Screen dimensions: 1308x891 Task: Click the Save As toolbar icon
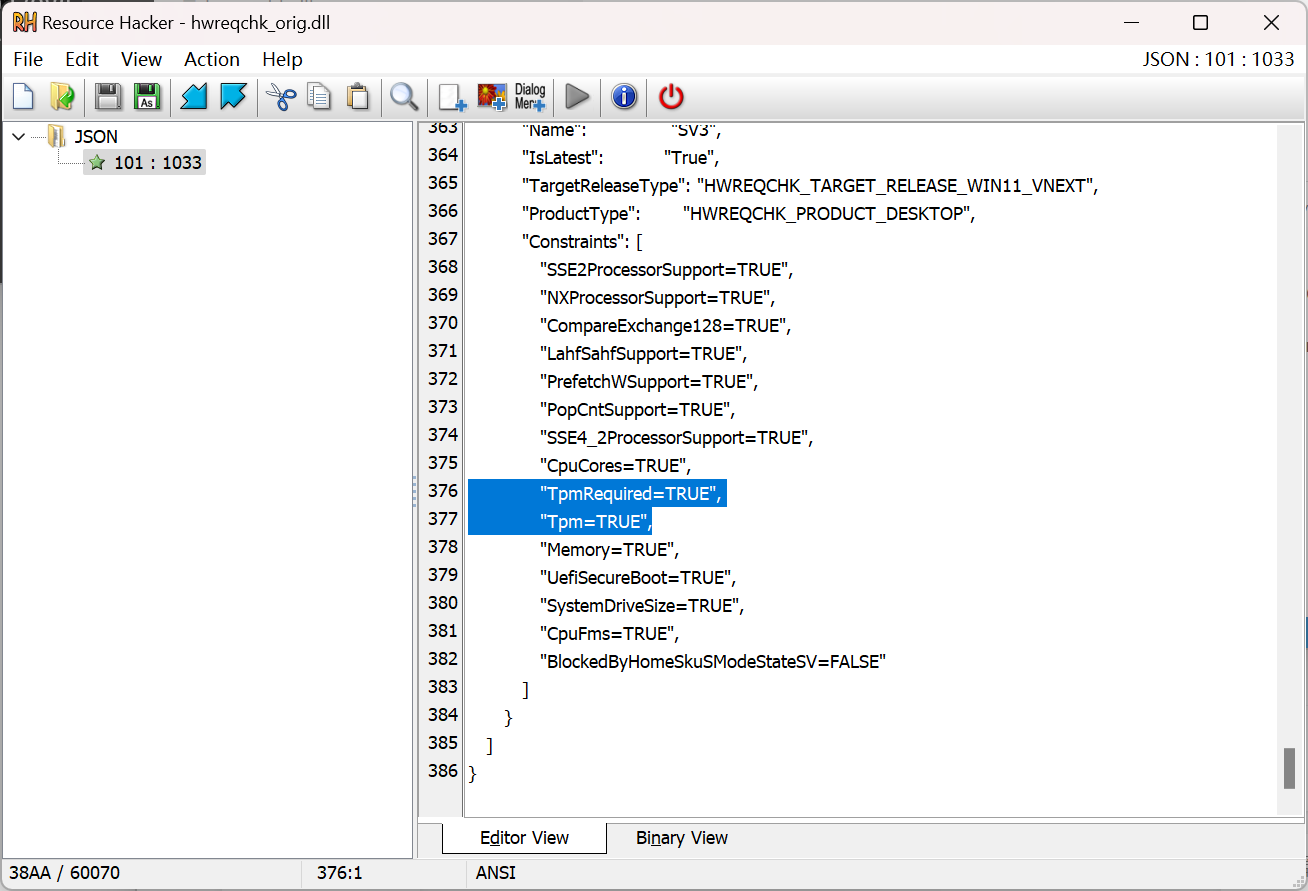(x=147, y=97)
